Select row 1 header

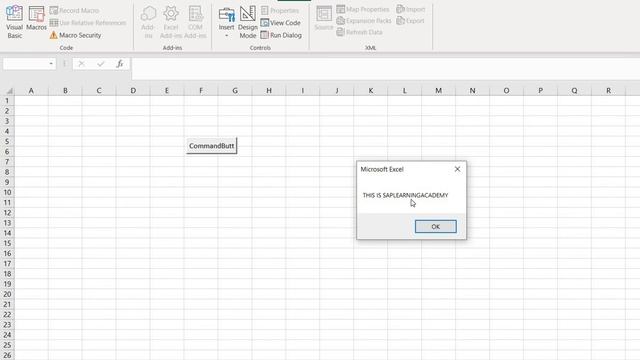click(x=7, y=100)
